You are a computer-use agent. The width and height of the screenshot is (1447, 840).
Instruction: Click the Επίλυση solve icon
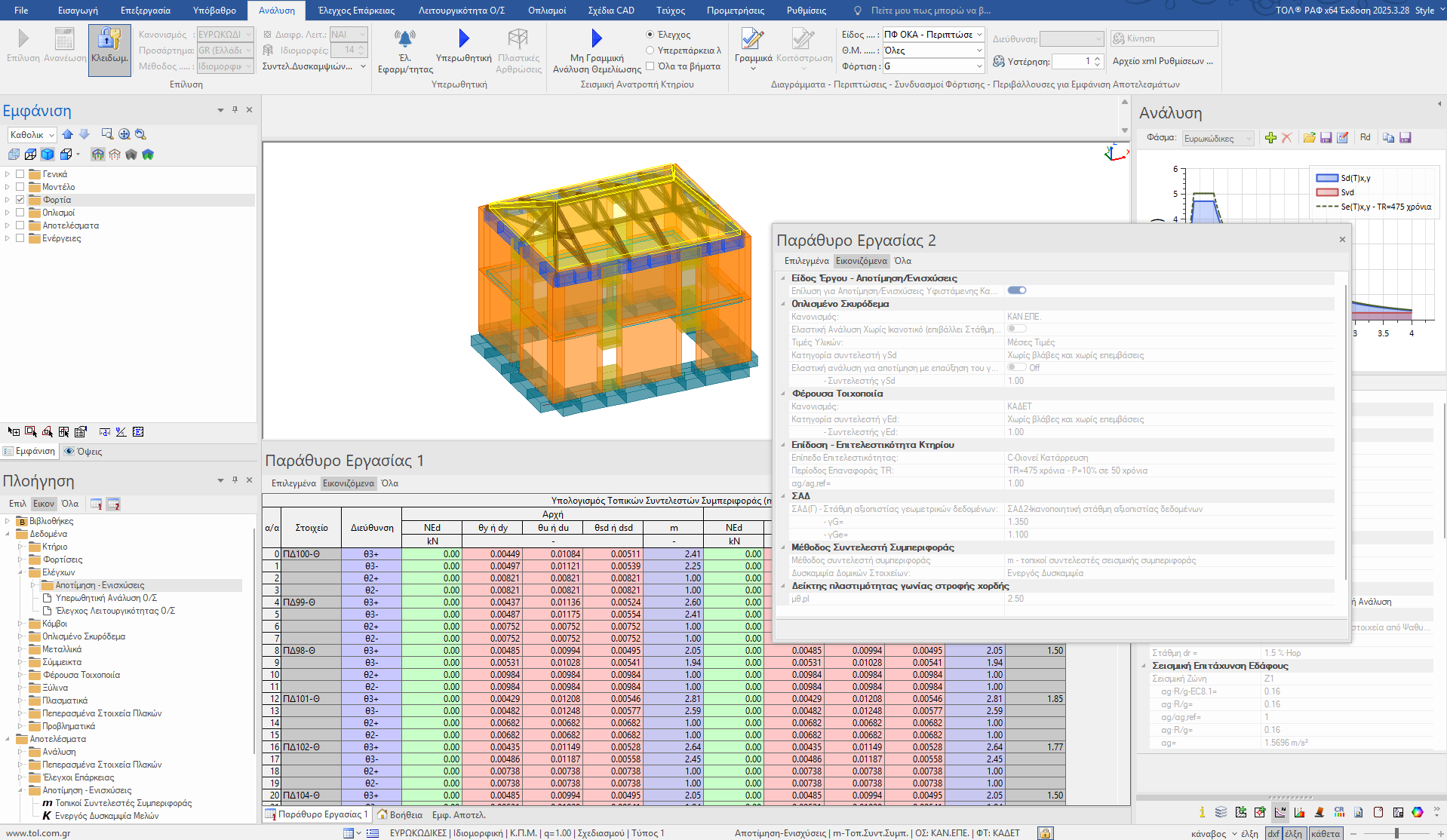(23, 39)
